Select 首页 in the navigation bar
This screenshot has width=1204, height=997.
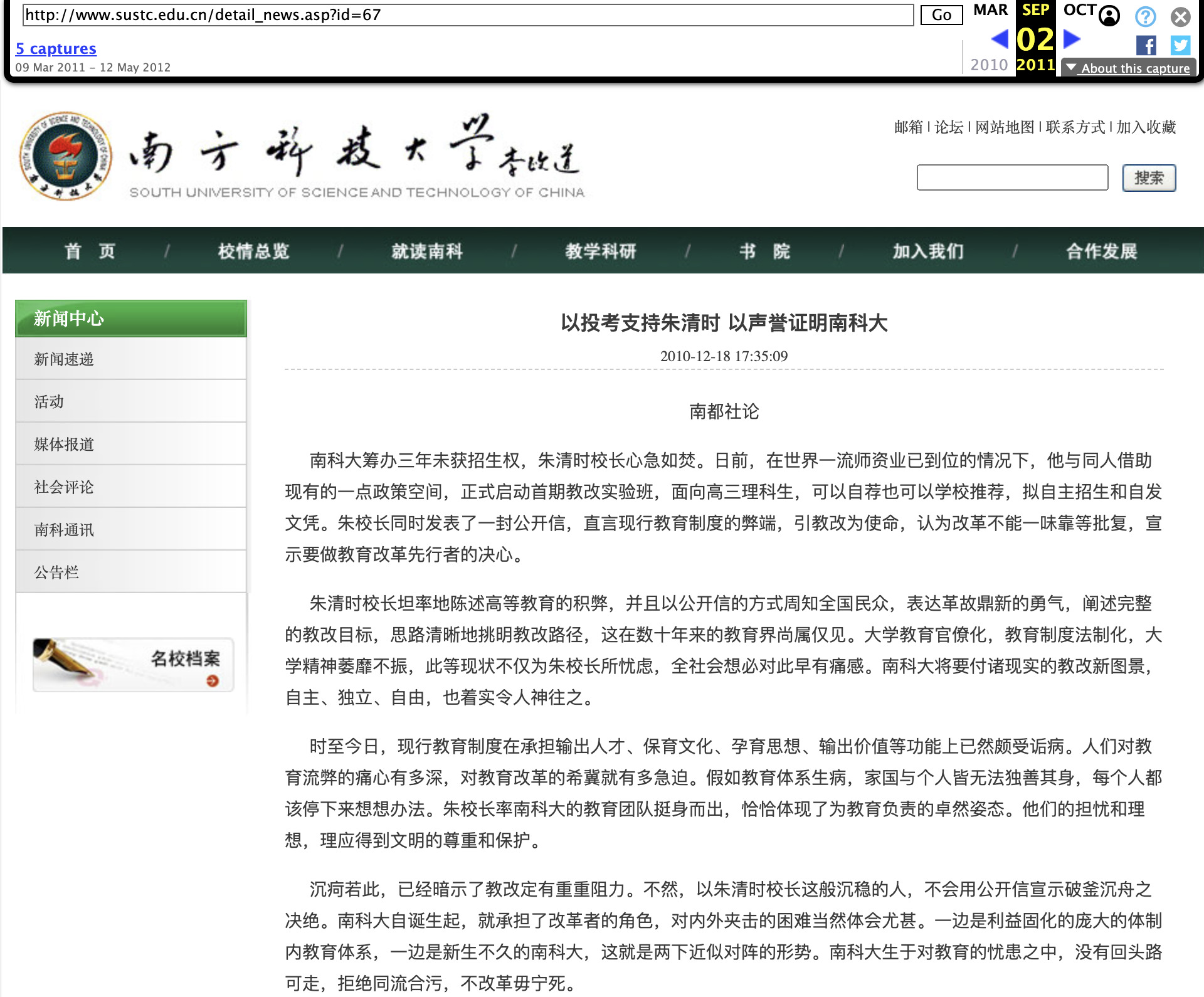[x=89, y=250]
